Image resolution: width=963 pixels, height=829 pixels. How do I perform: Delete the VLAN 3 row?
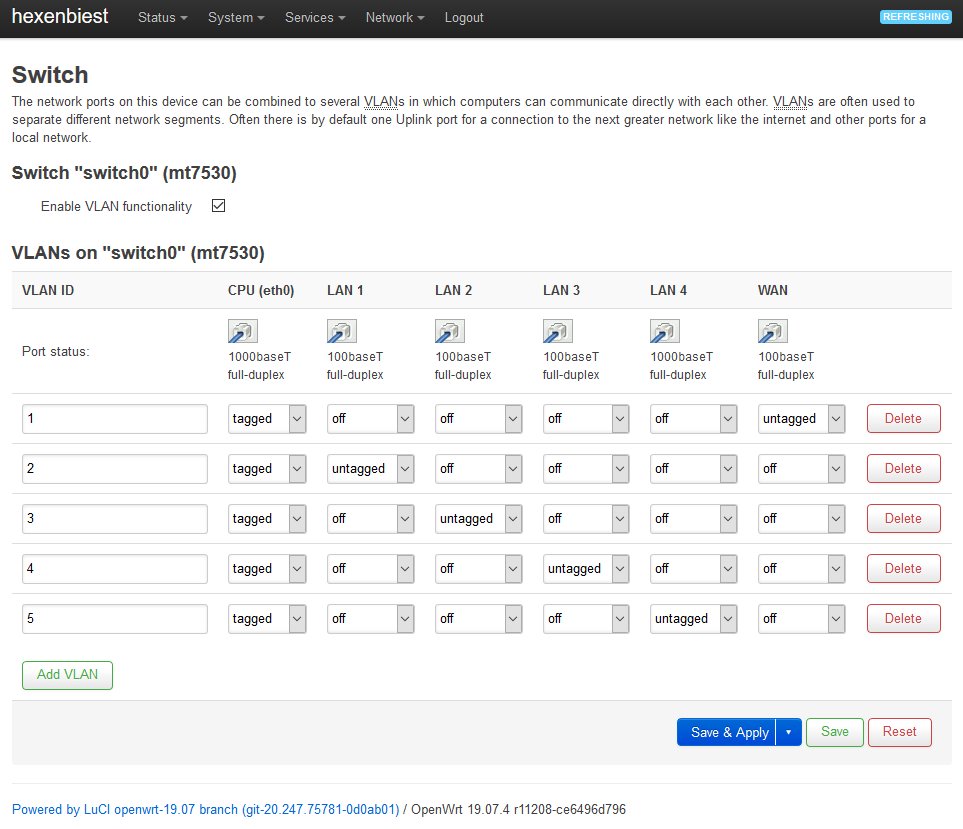click(x=903, y=519)
